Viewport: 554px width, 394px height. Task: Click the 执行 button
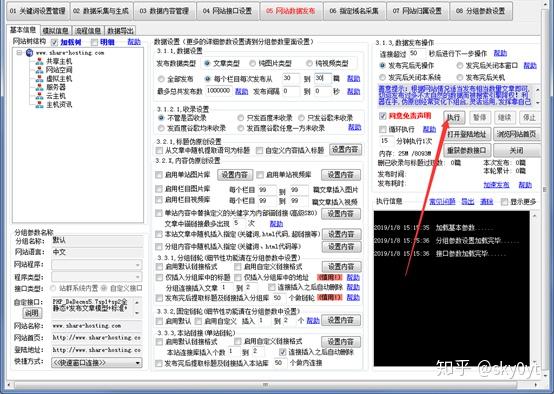454,117
